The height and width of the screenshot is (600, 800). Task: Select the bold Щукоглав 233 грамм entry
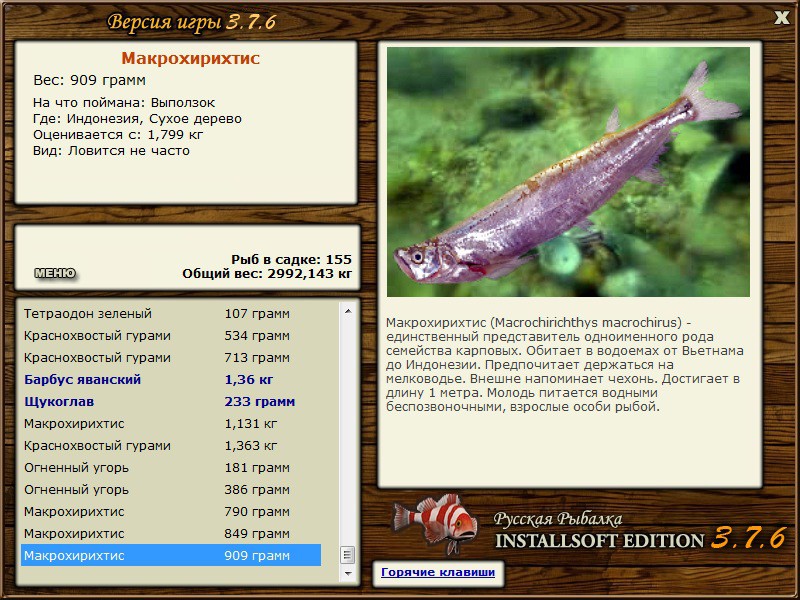(x=171, y=402)
